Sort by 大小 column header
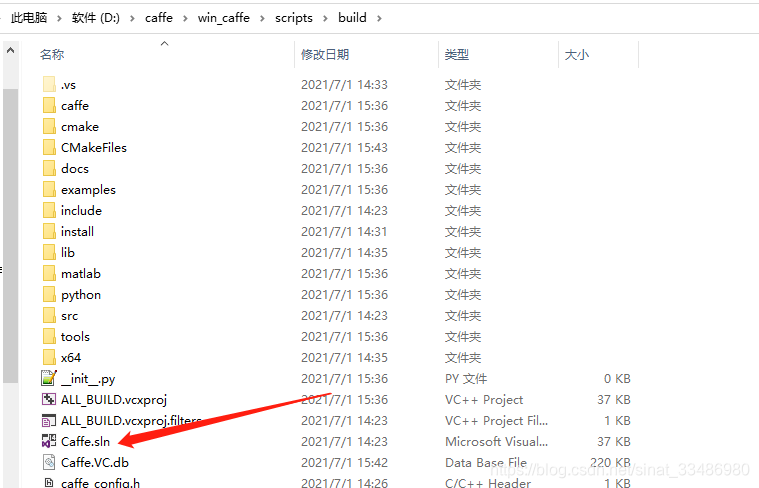Screen dimensions: 759x488 [x=577, y=54]
